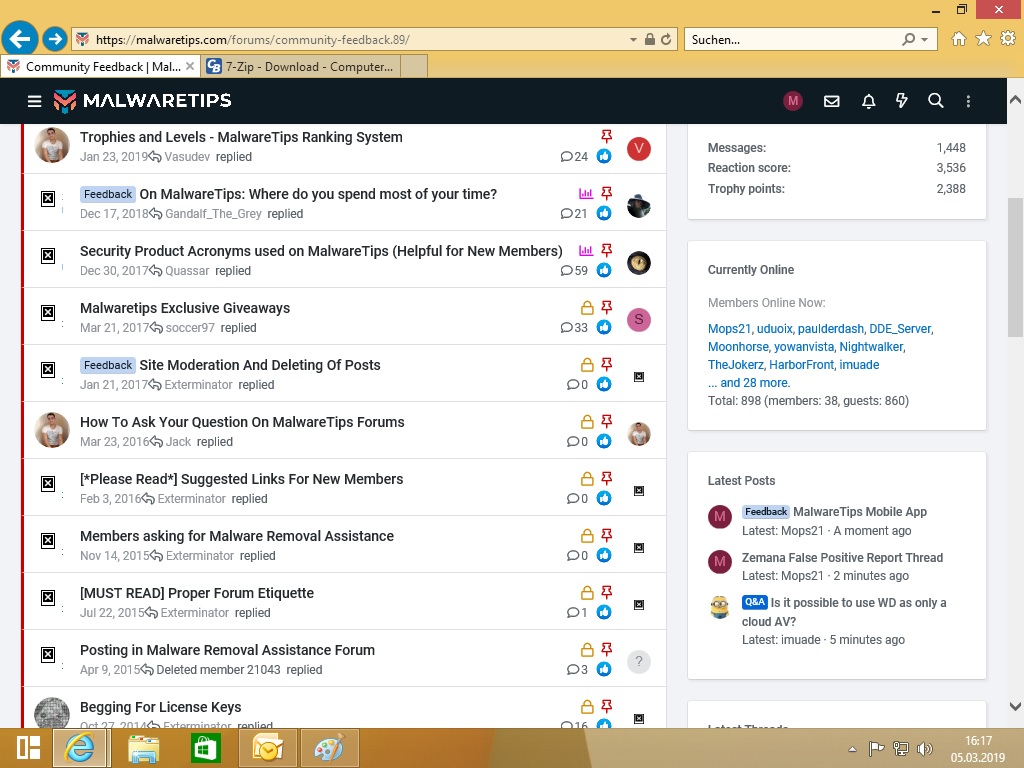
Task: Expand the address bar history dropdown
Action: pos(633,40)
